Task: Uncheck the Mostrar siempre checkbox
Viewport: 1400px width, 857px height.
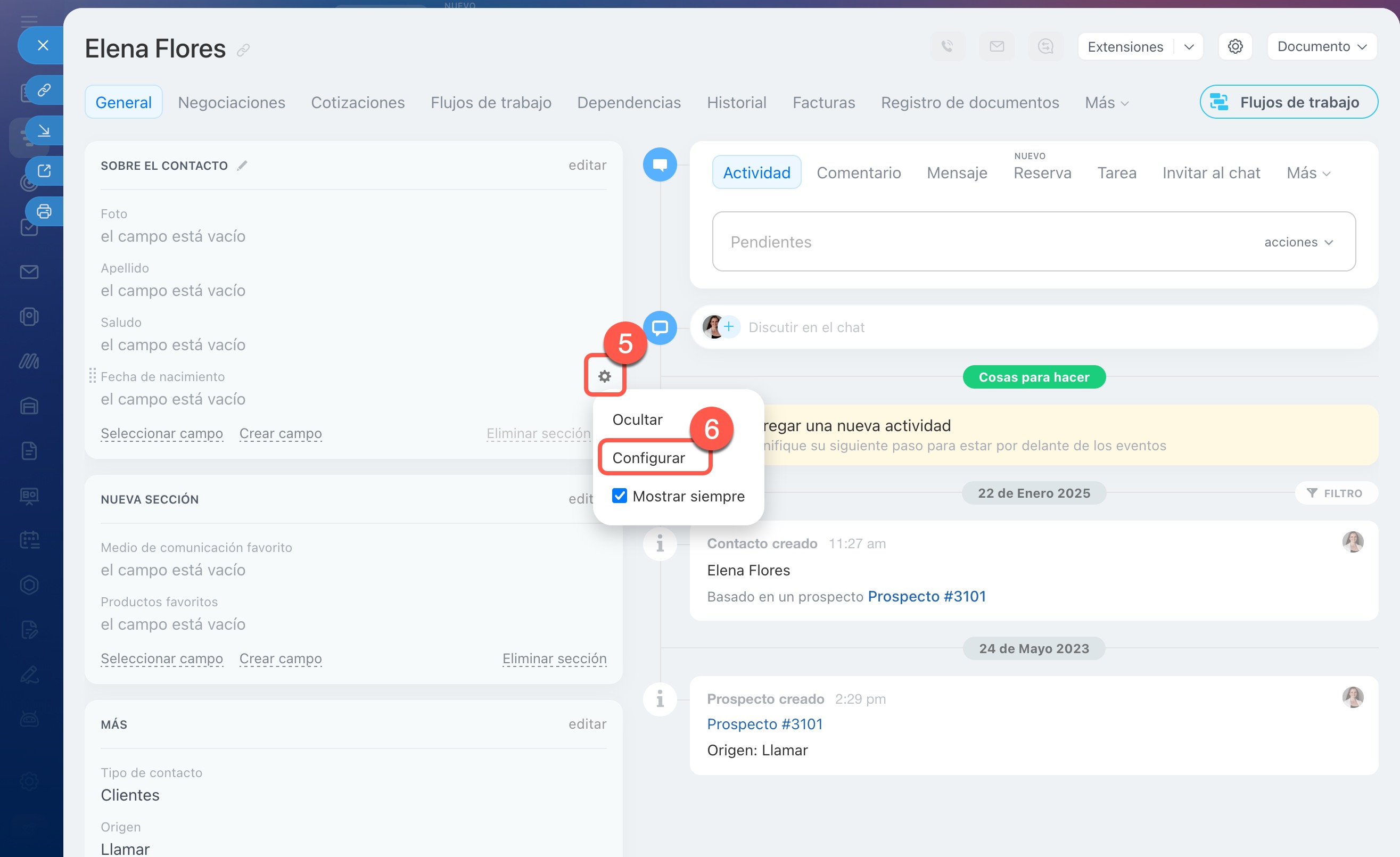Action: pyautogui.click(x=619, y=496)
